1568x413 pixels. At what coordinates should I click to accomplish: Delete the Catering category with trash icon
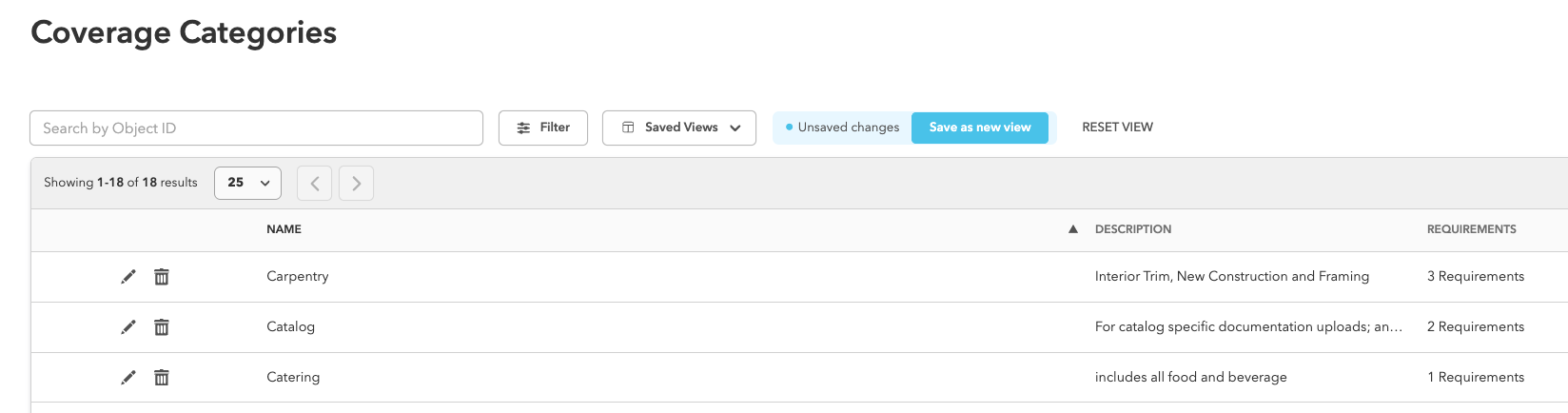tap(162, 378)
